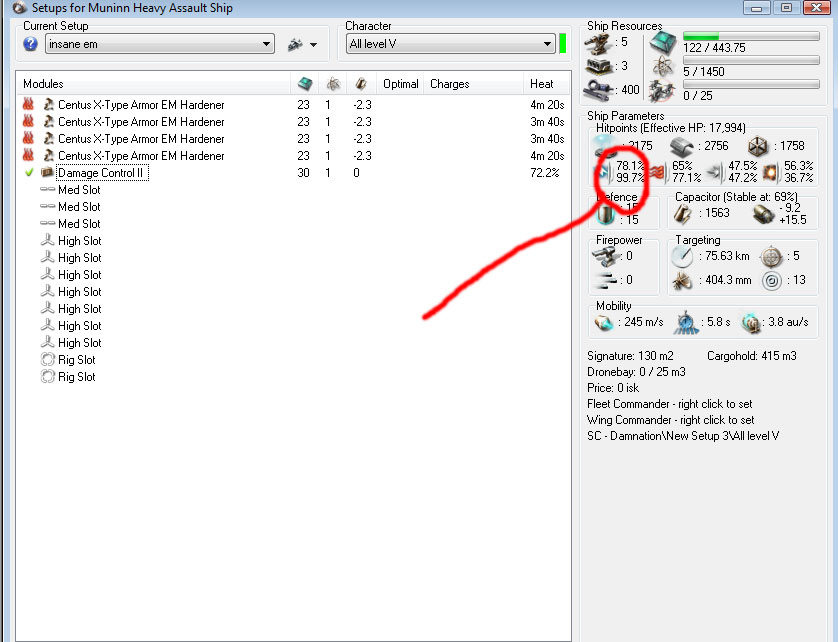Viewport: 838px width, 642px height.
Task: Click the Optimal column header
Action: [400, 84]
